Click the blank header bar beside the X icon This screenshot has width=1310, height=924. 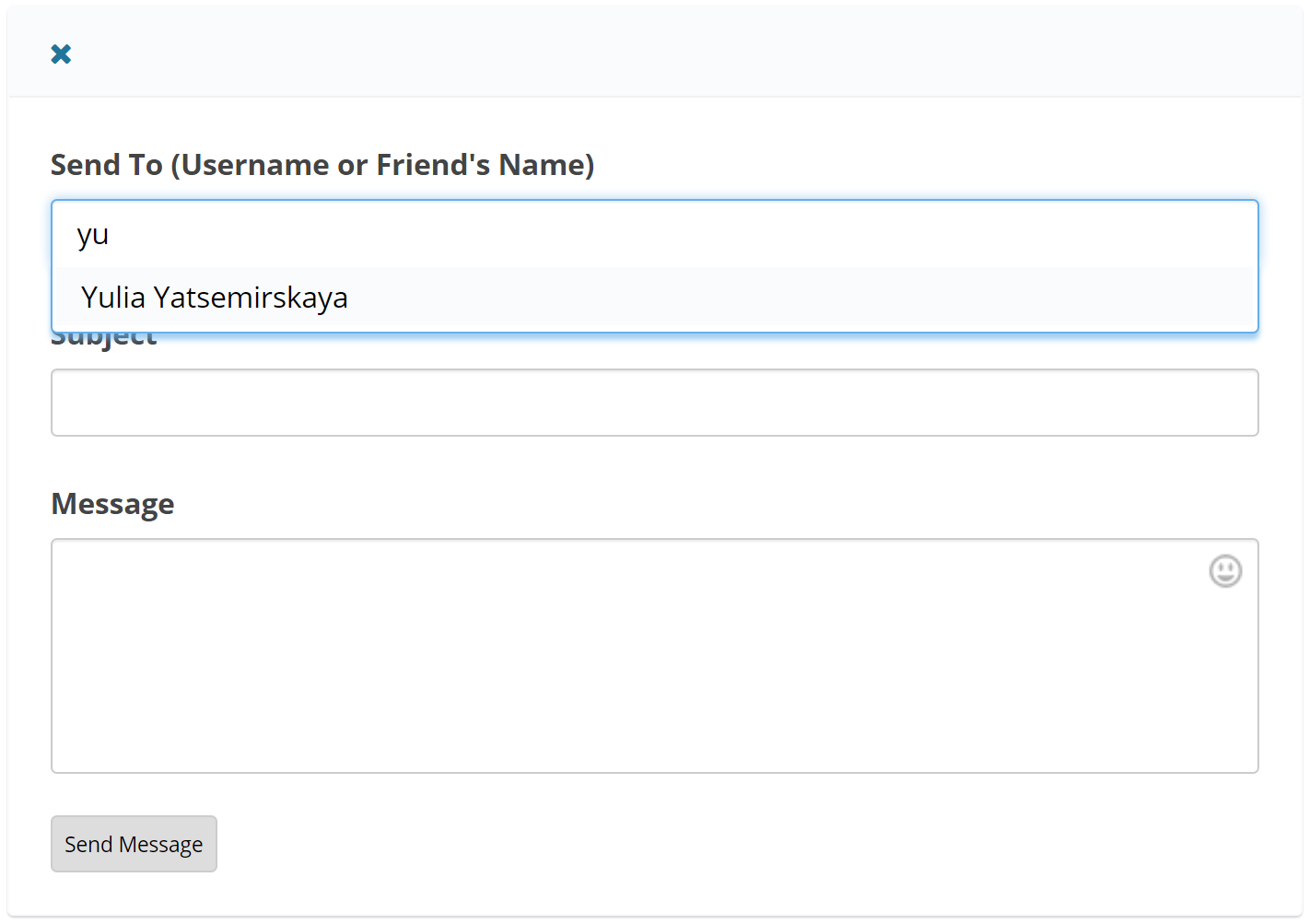pos(645,53)
